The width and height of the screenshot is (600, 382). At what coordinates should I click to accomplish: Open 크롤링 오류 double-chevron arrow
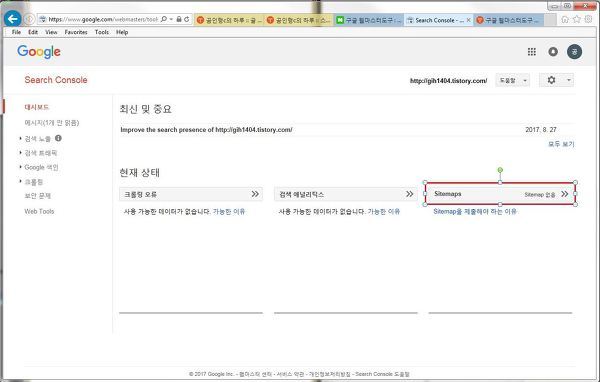click(255, 194)
